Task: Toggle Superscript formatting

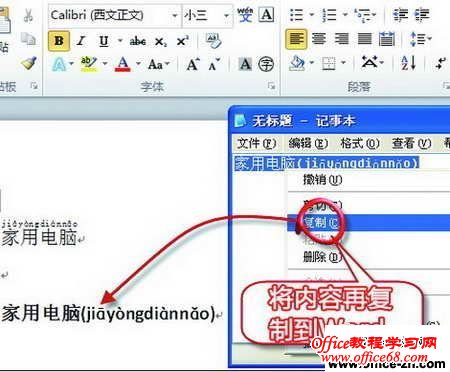Action: click(x=183, y=41)
